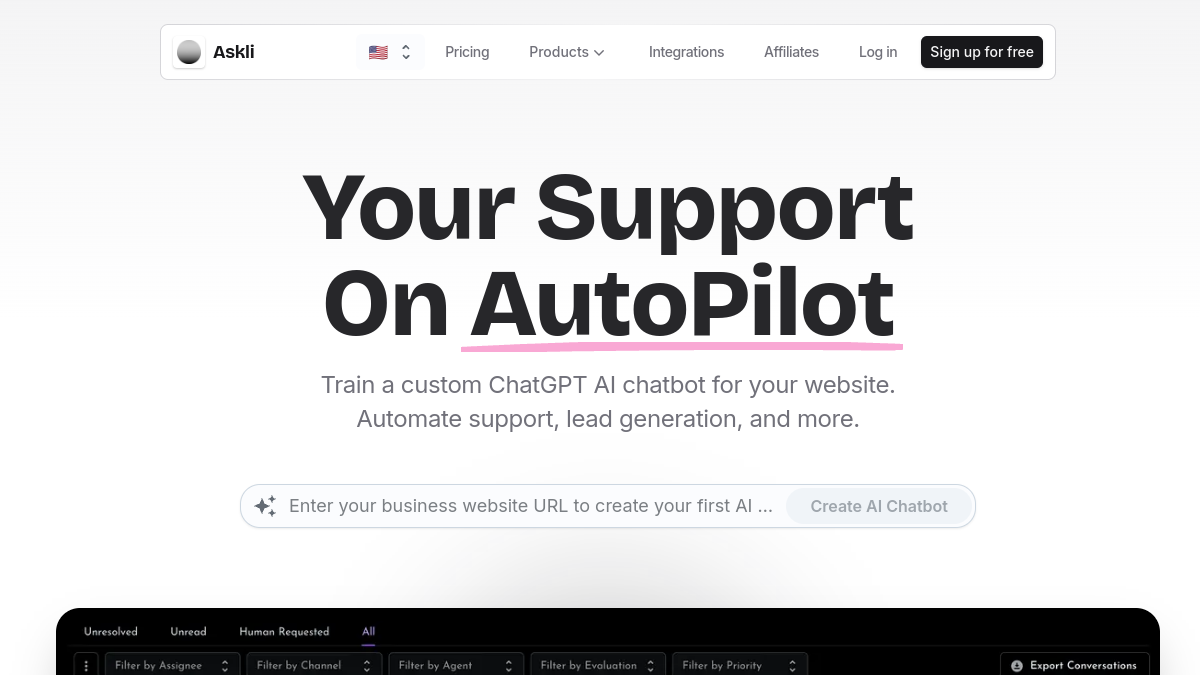The image size is (1200, 675).
Task: Focus the business website URL input field
Action: (x=531, y=506)
